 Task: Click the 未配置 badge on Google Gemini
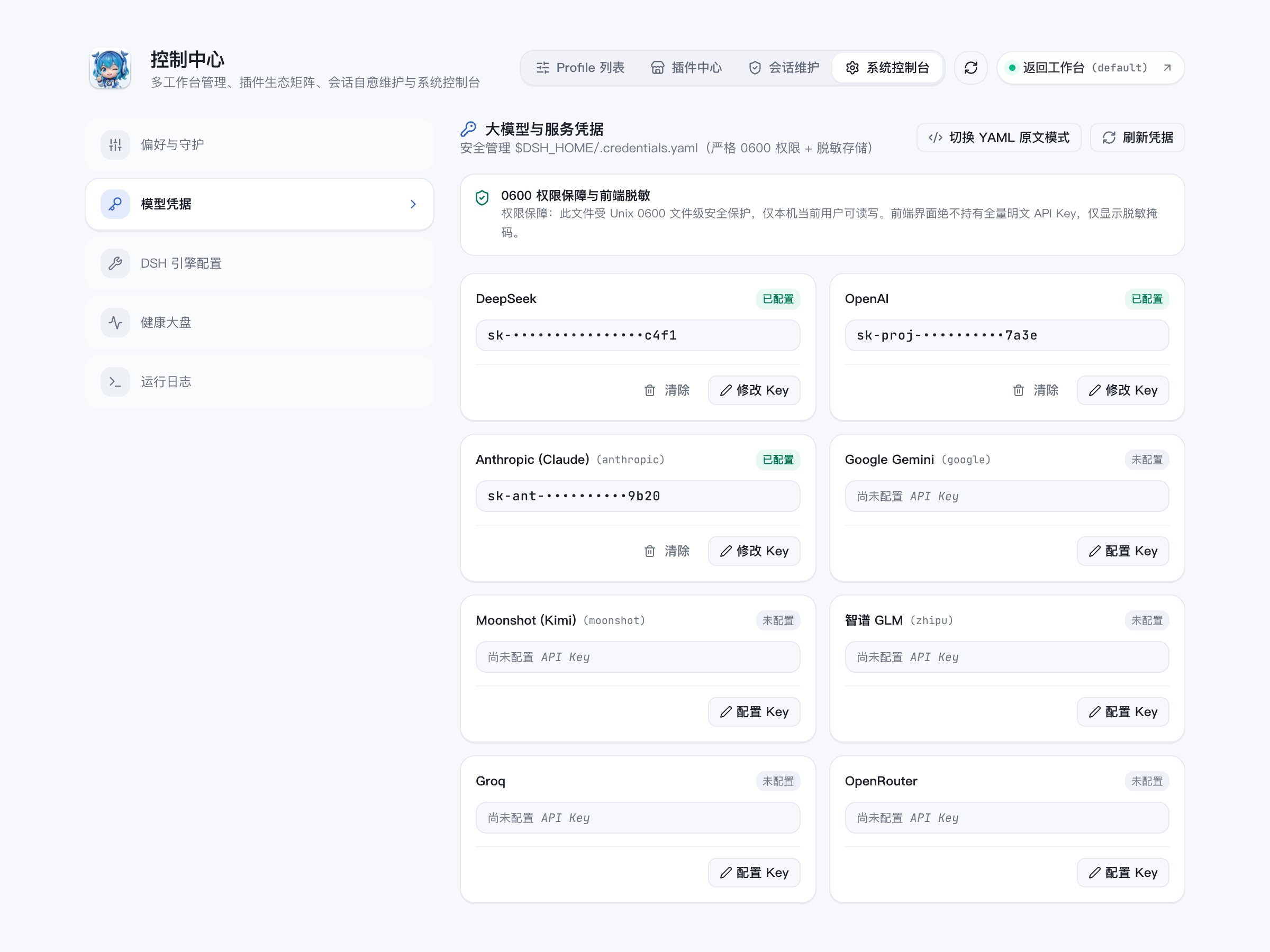tap(1147, 460)
